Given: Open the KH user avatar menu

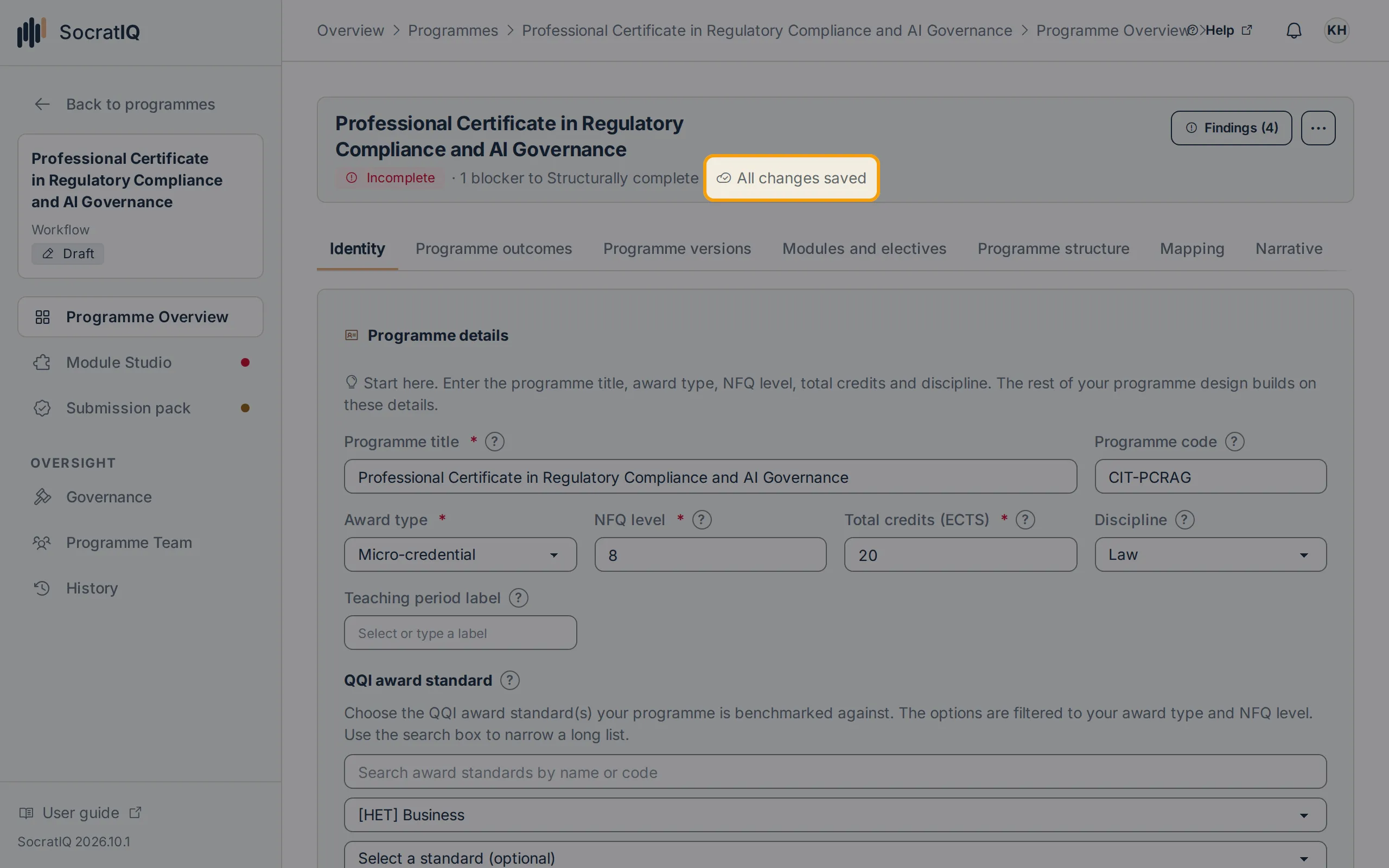Looking at the screenshot, I should point(1336,30).
